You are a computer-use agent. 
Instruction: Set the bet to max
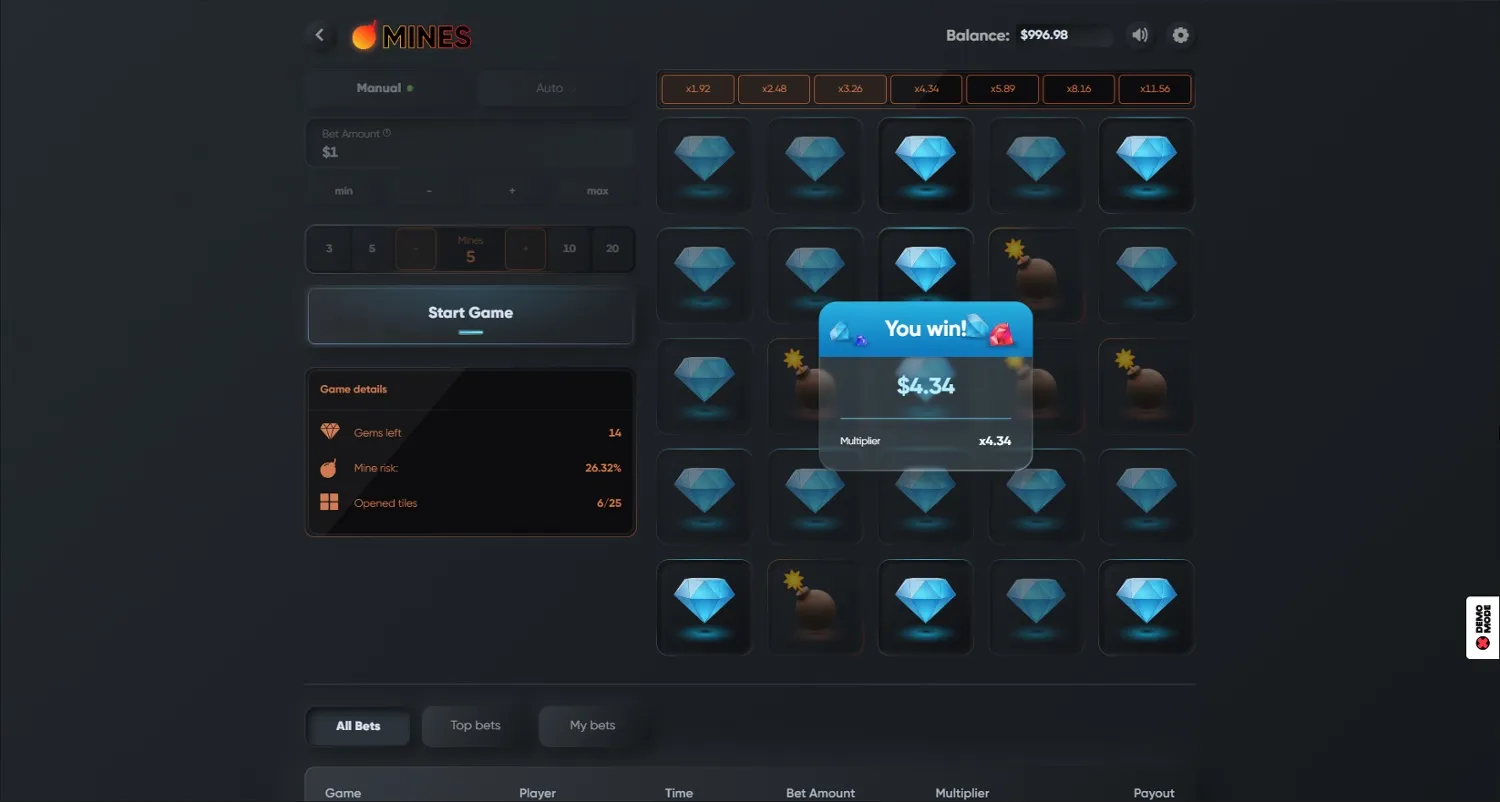(597, 191)
